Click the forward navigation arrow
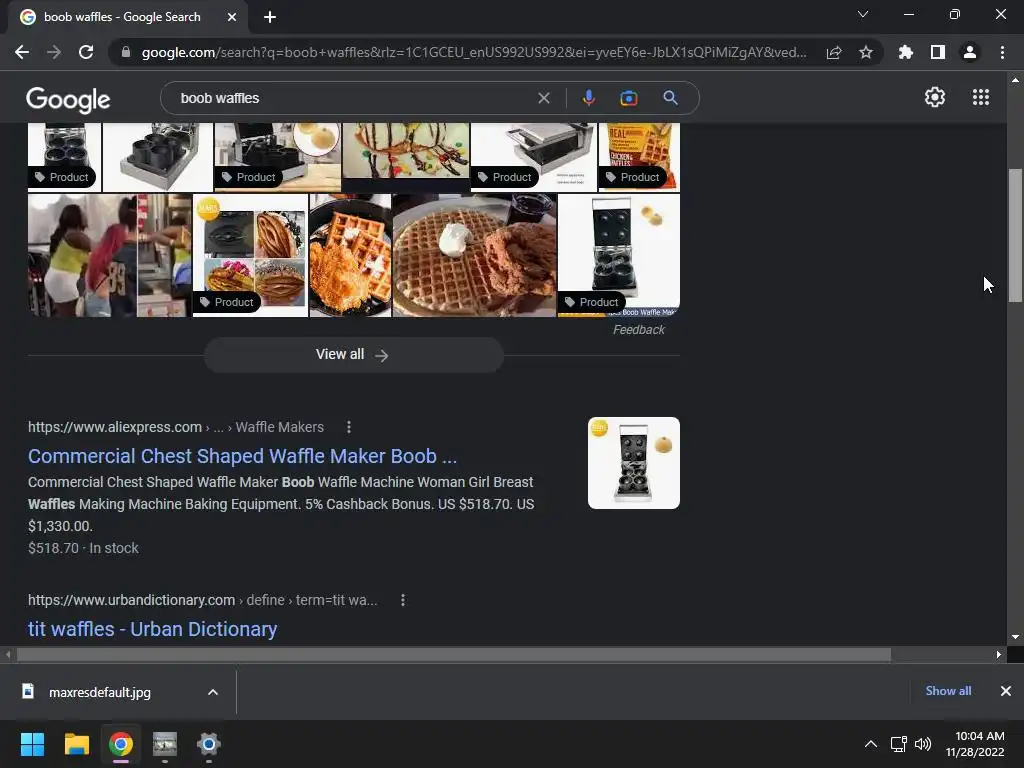This screenshot has width=1024, height=768. [x=54, y=52]
